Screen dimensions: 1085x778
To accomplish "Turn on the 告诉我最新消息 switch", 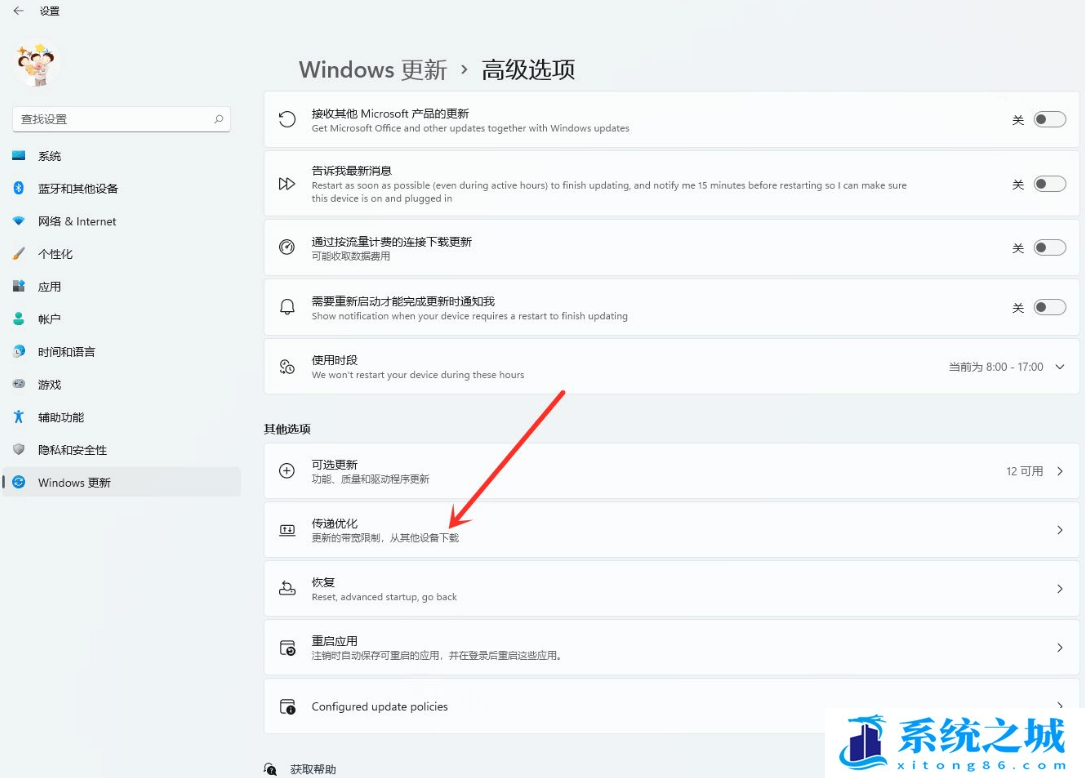I will coord(1049,184).
